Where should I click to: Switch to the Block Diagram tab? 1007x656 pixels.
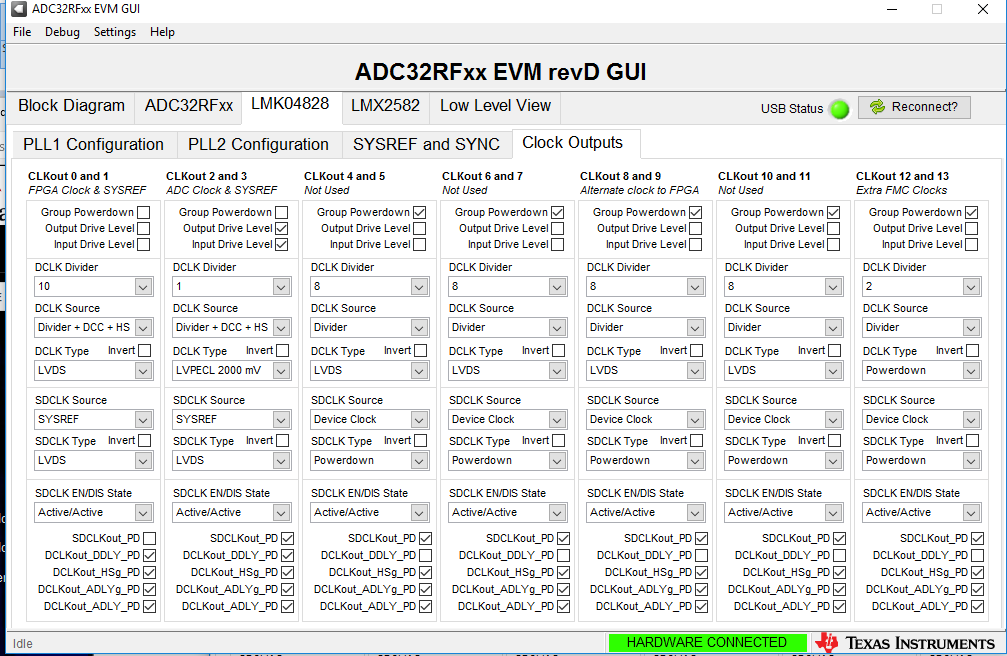click(x=71, y=106)
